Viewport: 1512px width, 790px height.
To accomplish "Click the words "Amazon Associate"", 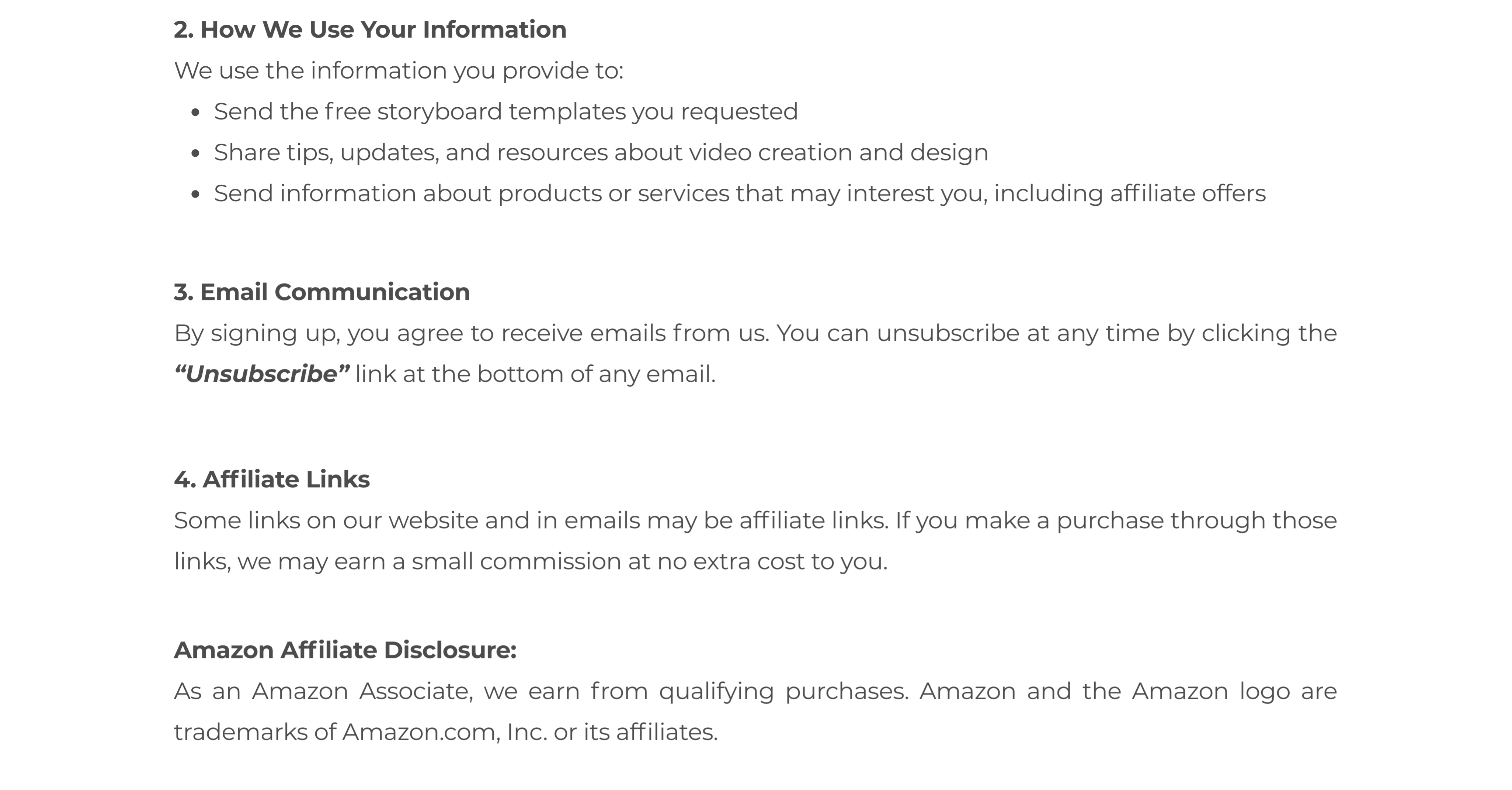I will [359, 692].
